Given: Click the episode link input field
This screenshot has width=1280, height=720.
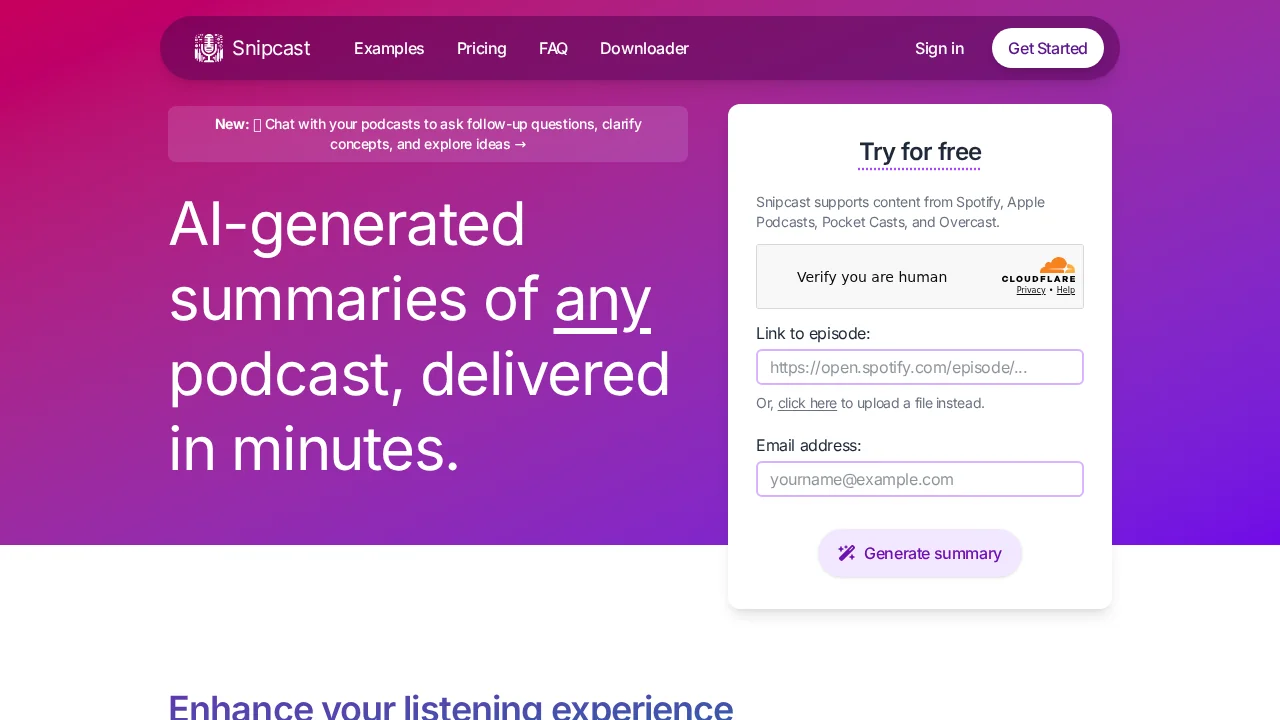Looking at the screenshot, I should (x=919, y=367).
